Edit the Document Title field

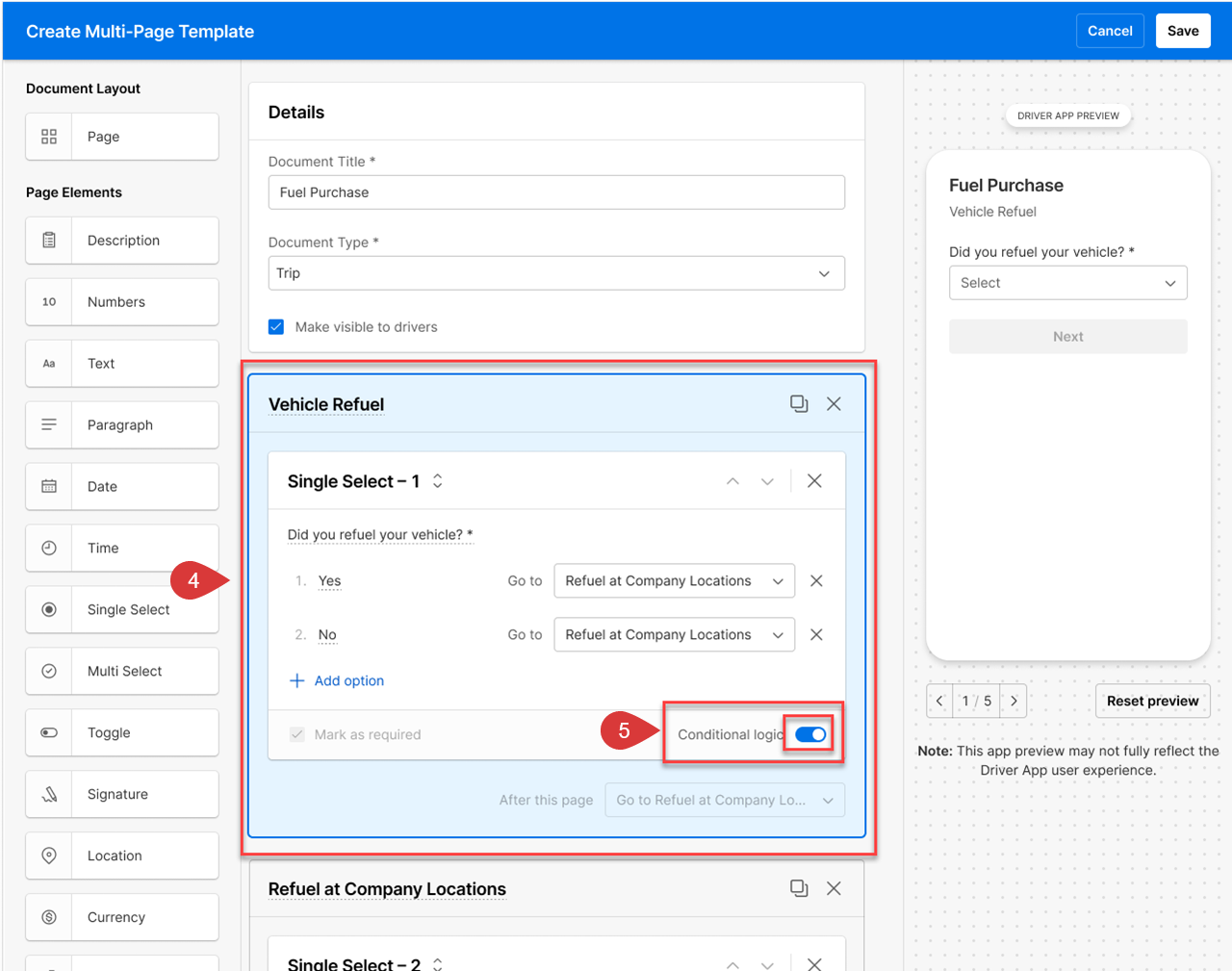click(556, 192)
